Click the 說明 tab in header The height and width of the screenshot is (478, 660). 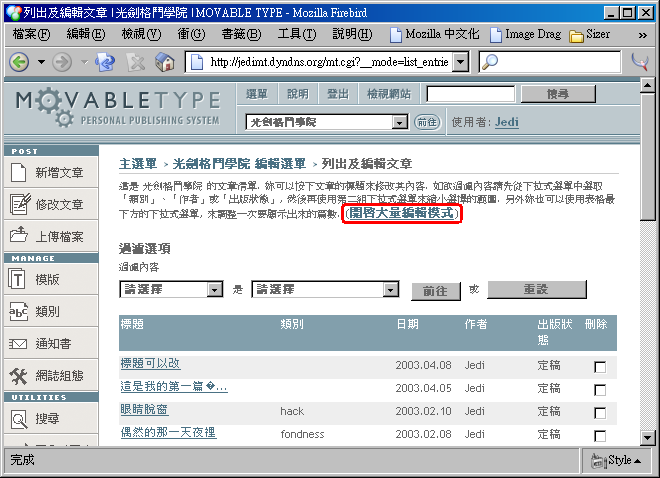pyautogui.click(x=298, y=94)
